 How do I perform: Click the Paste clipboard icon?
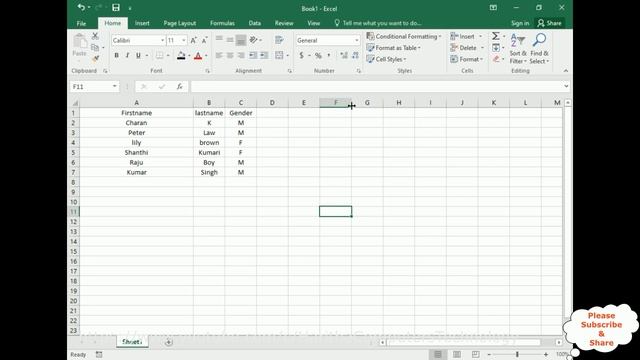[x=80, y=42]
